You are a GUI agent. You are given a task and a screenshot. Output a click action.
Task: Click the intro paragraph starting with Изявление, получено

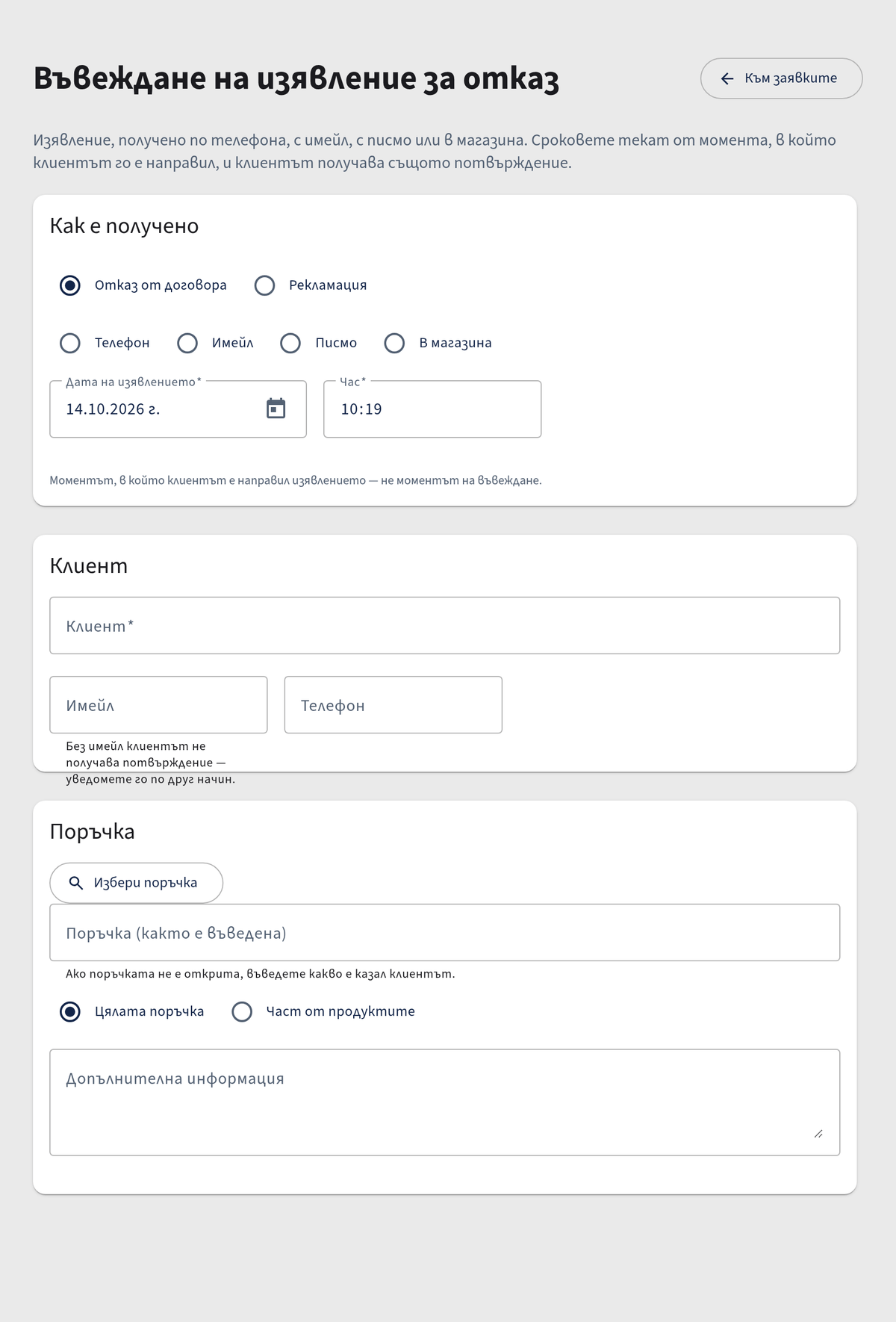[435, 152]
